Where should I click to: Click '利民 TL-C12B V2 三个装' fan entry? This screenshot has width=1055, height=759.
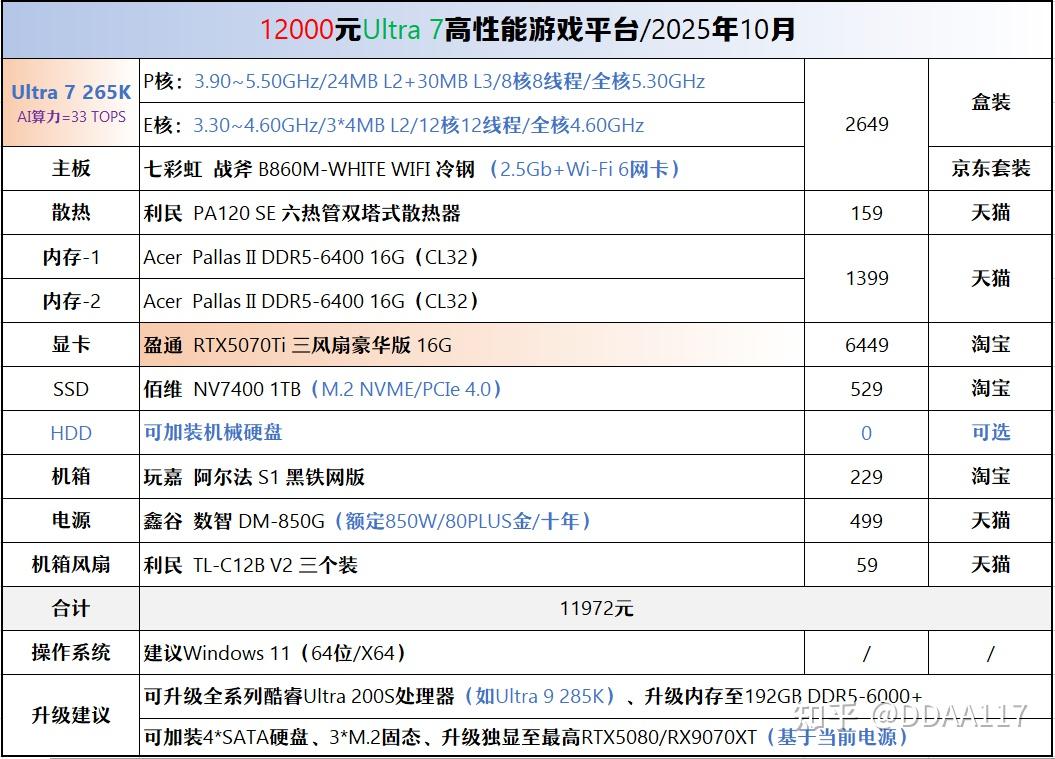click(250, 565)
